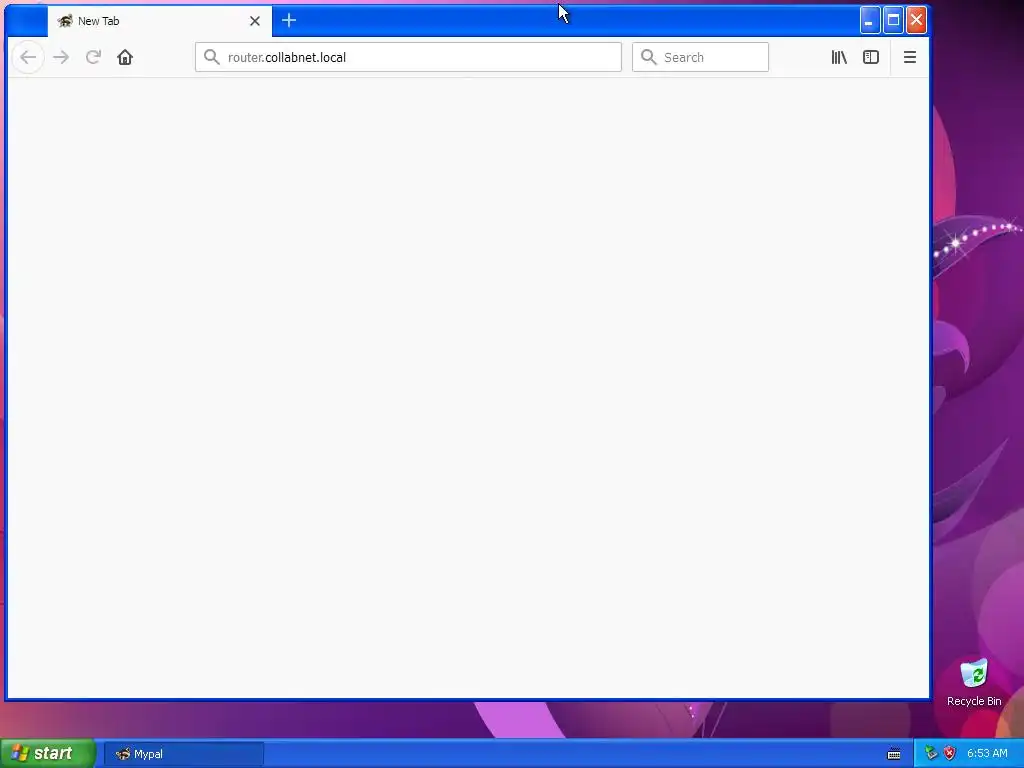Image resolution: width=1024 pixels, height=768 pixels.
Task: Open the Windows start menu
Action: (x=47, y=754)
